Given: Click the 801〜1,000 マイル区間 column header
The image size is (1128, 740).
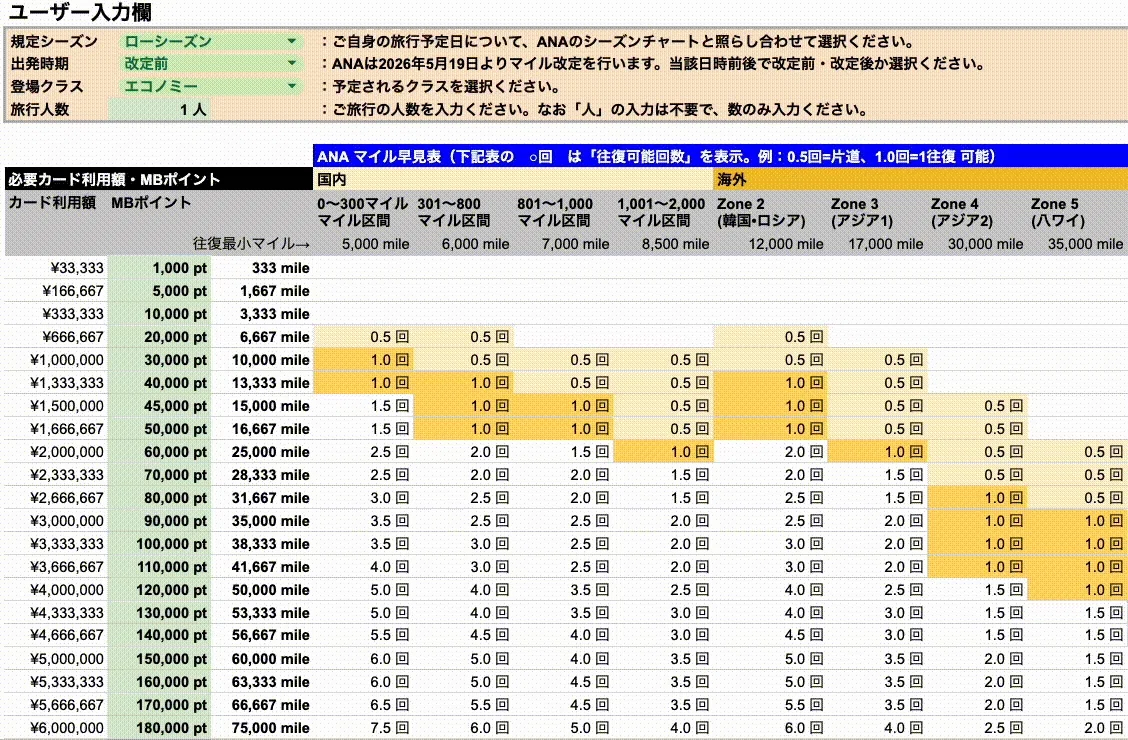Looking at the screenshot, I should pos(563,212).
